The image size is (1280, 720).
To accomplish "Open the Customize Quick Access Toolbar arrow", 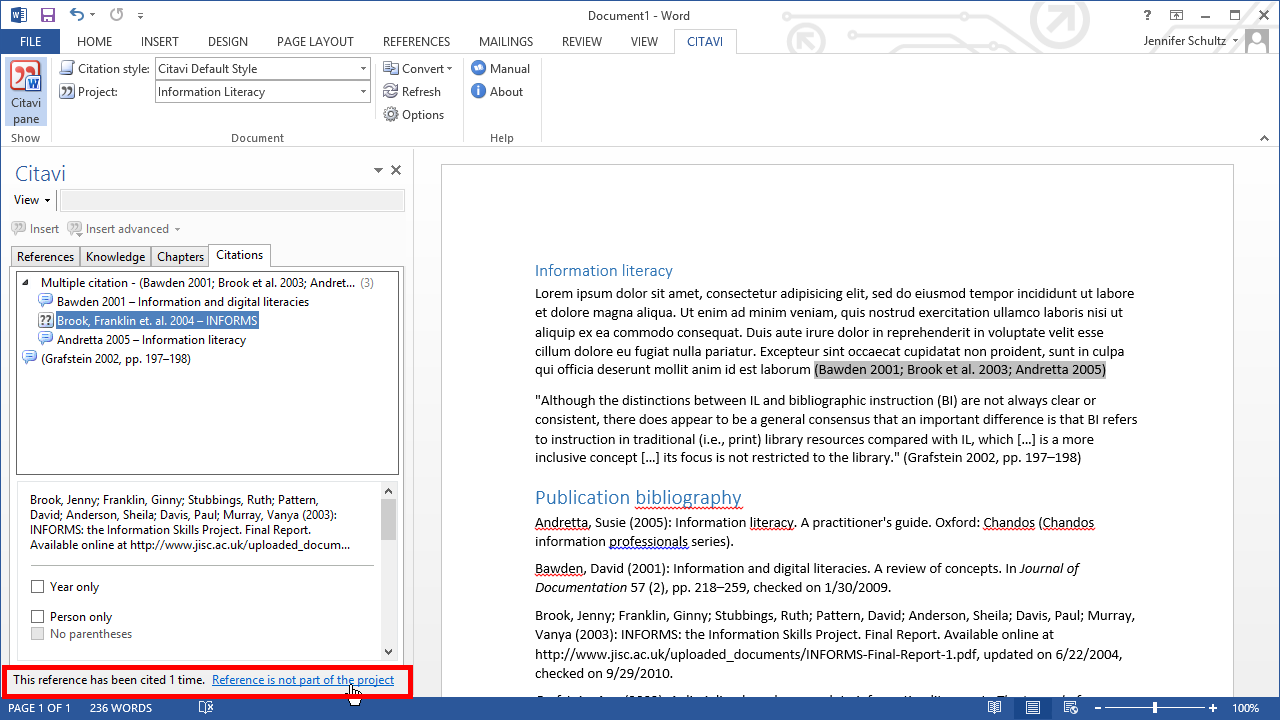I will point(140,16).
